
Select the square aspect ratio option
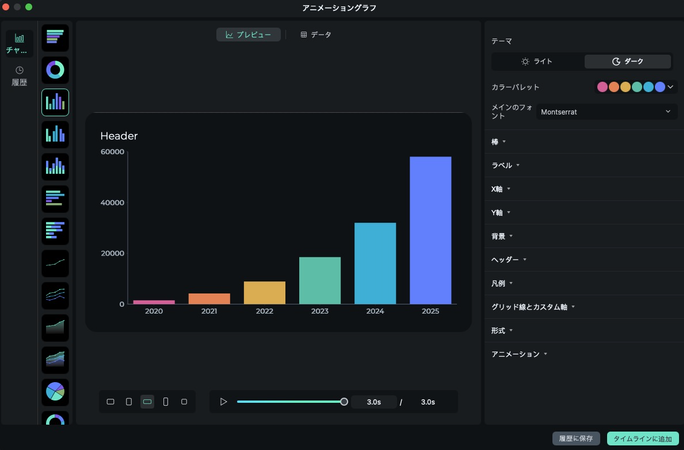tap(184, 402)
